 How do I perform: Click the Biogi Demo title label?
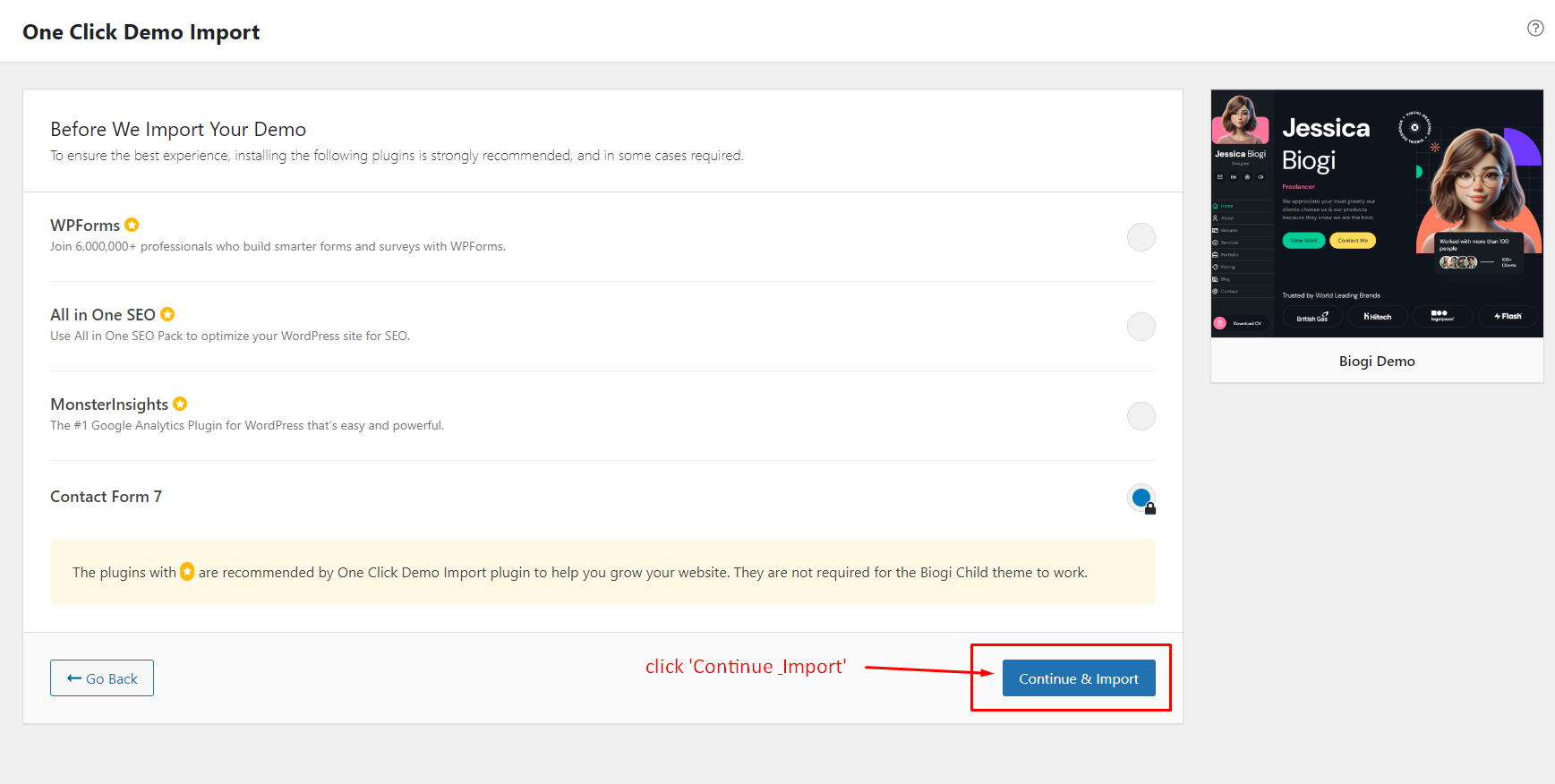coord(1377,362)
